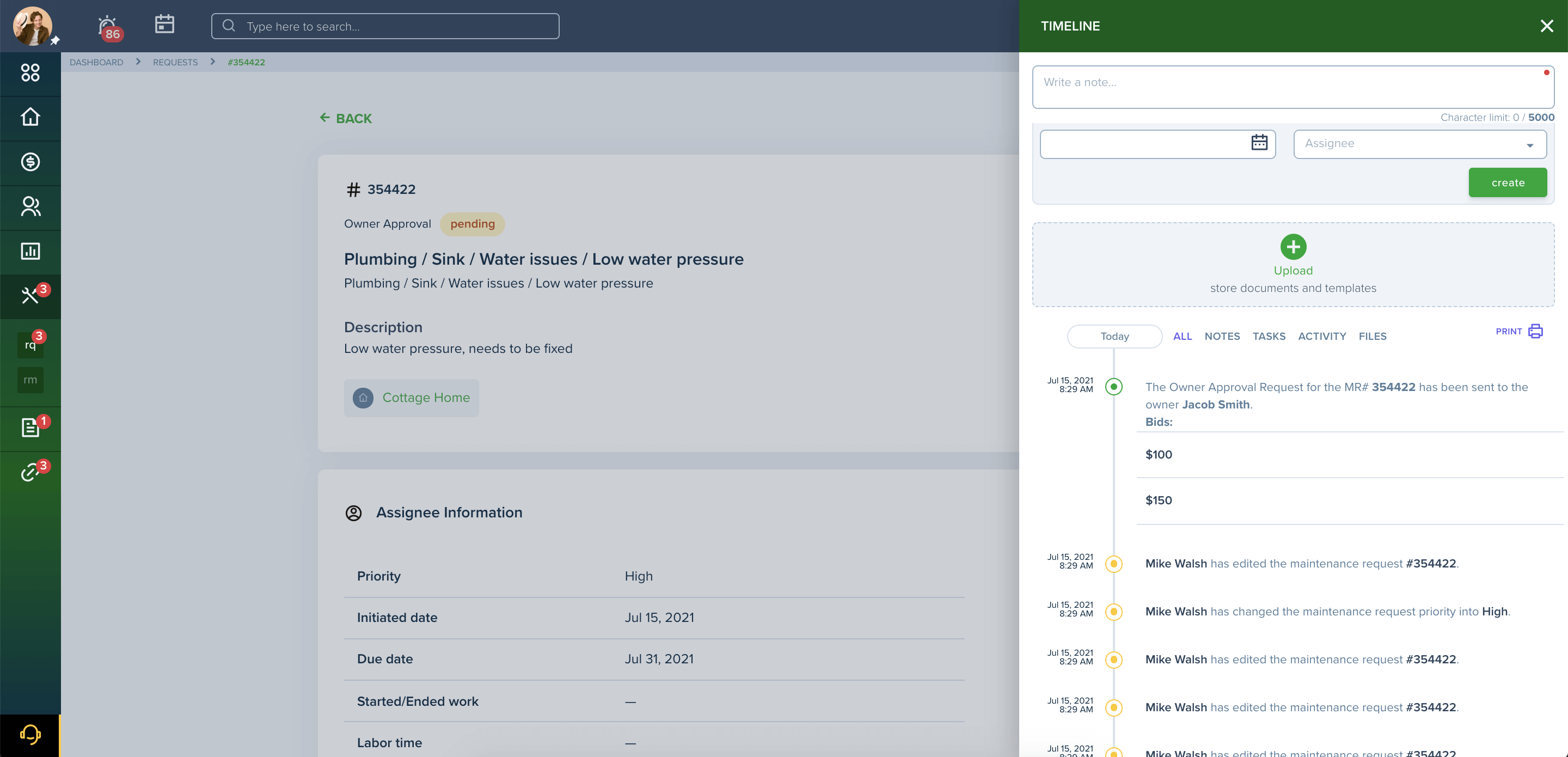
Task: Click the timeline date input field
Action: click(1157, 144)
